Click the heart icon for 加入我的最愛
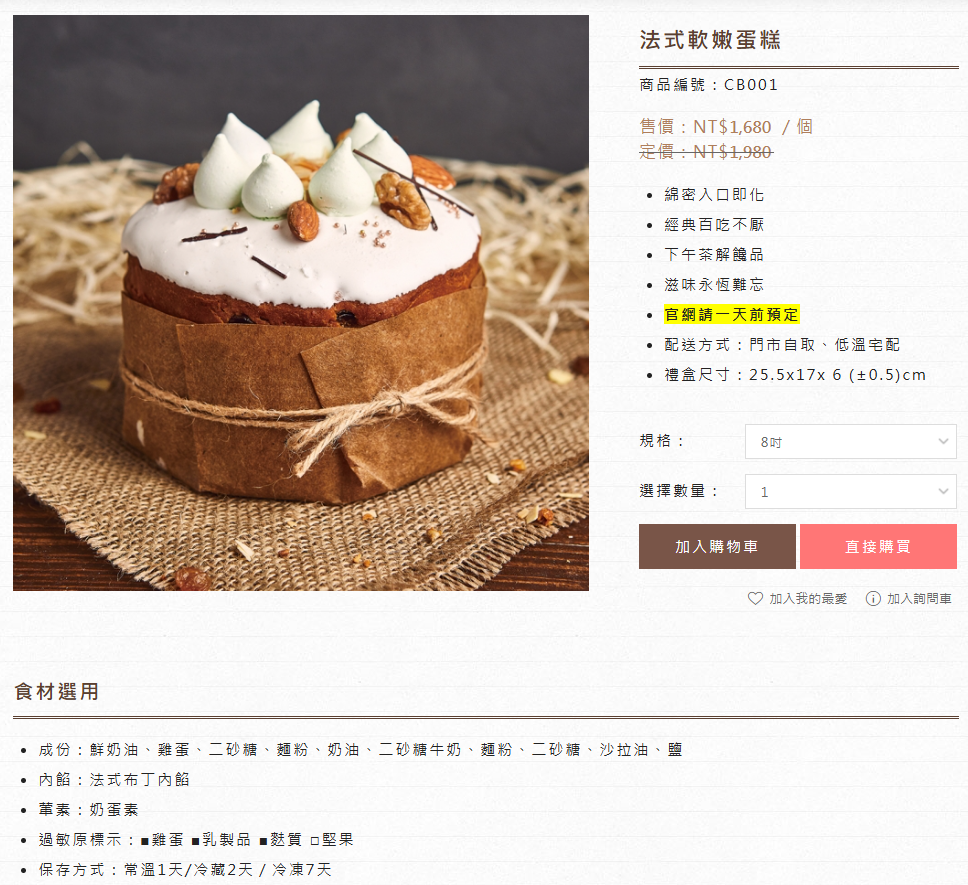Screen dimensions: 968x885 pos(755,598)
